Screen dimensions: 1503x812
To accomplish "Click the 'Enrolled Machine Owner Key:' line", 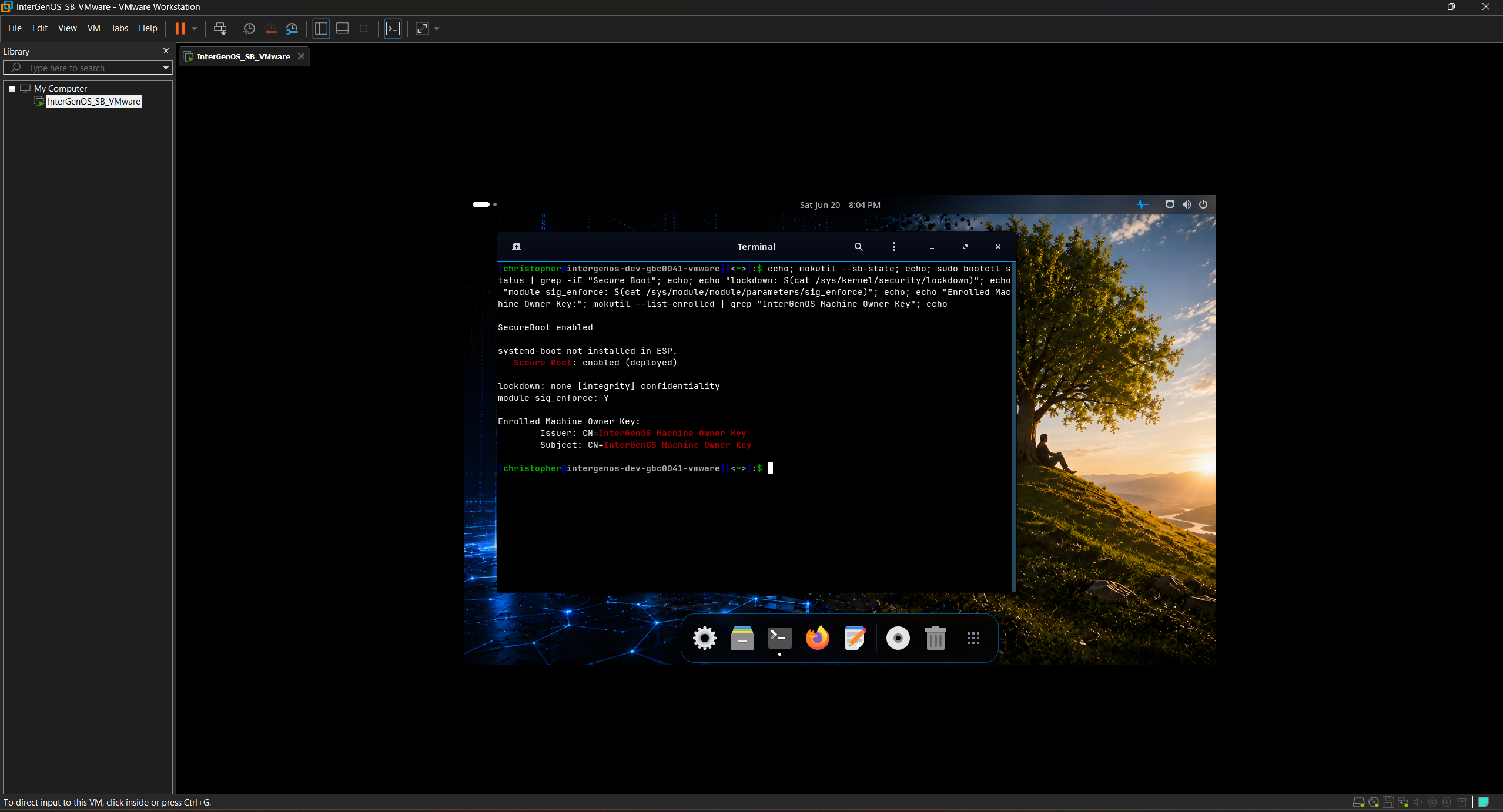I will 568,421.
